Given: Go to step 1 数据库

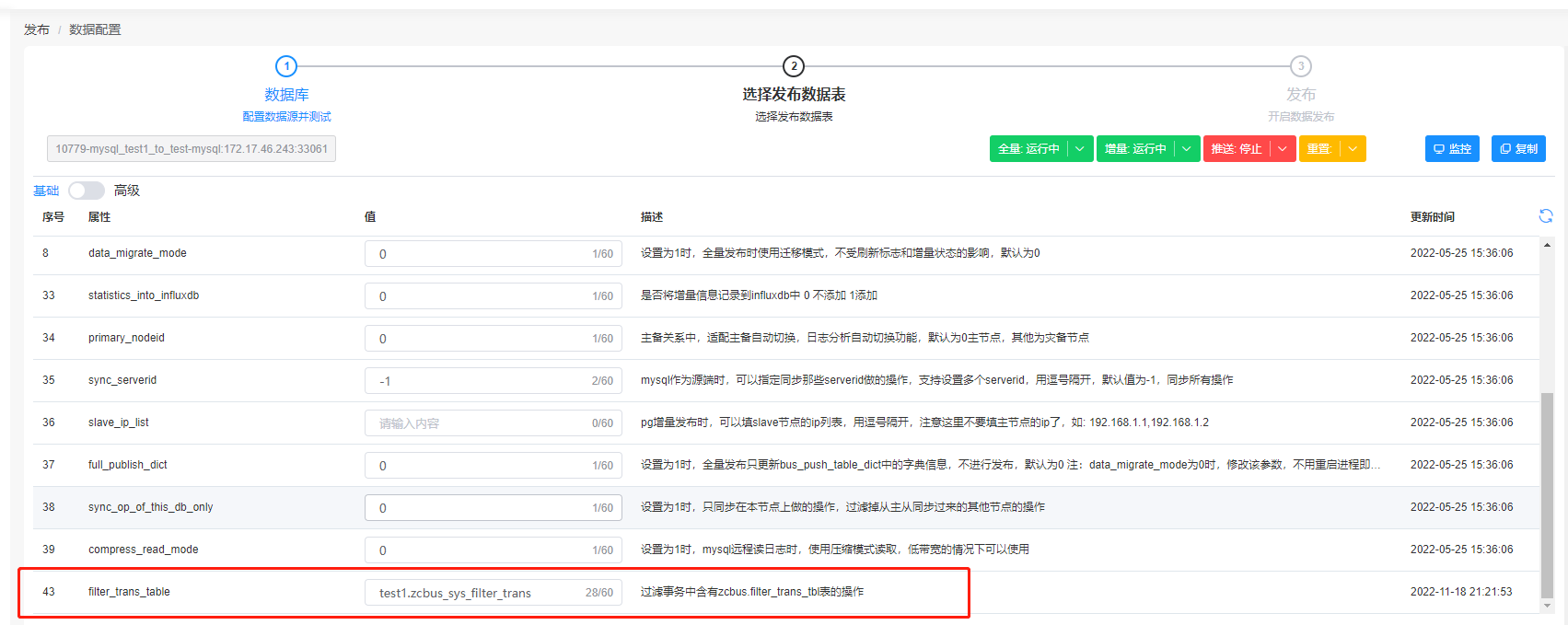Looking at the screenshot, I should 286,66.
